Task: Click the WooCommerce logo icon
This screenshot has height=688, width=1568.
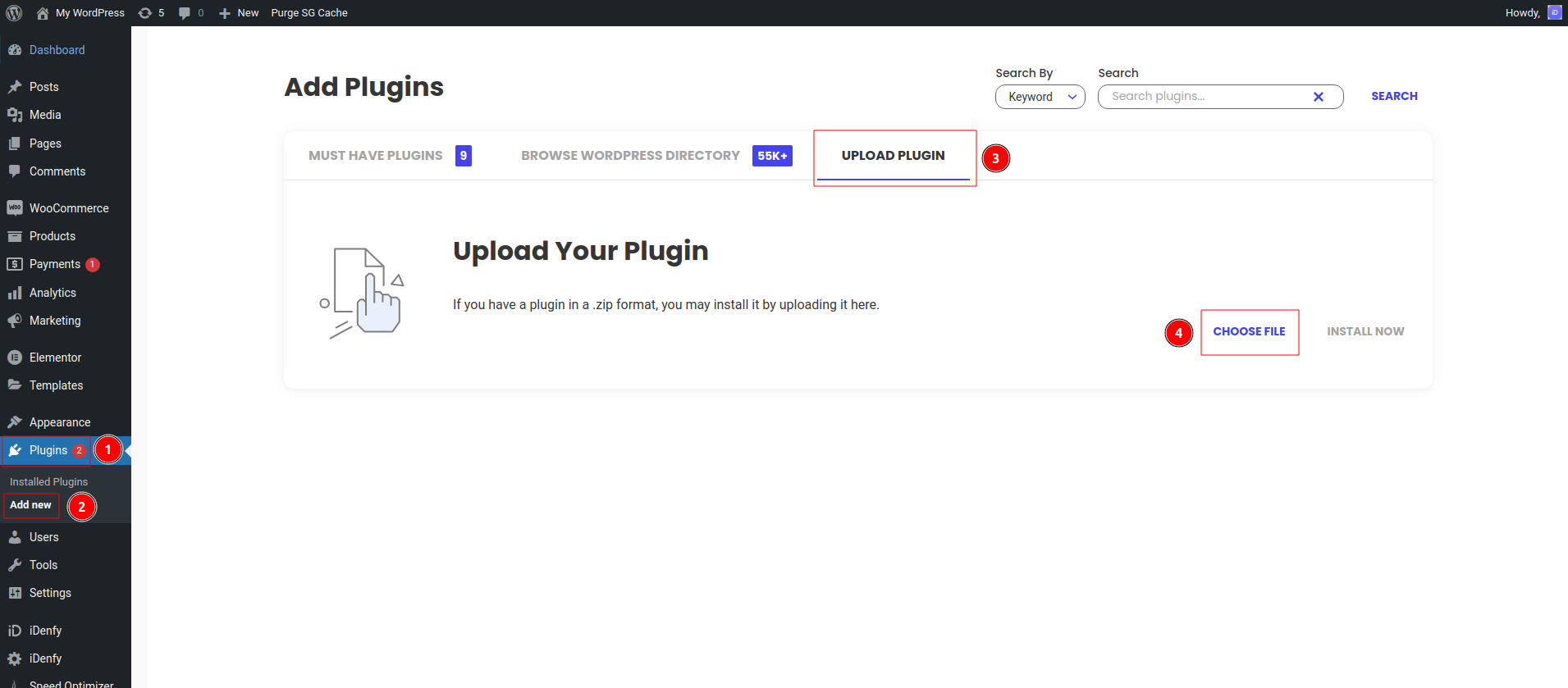Action: 15,208
